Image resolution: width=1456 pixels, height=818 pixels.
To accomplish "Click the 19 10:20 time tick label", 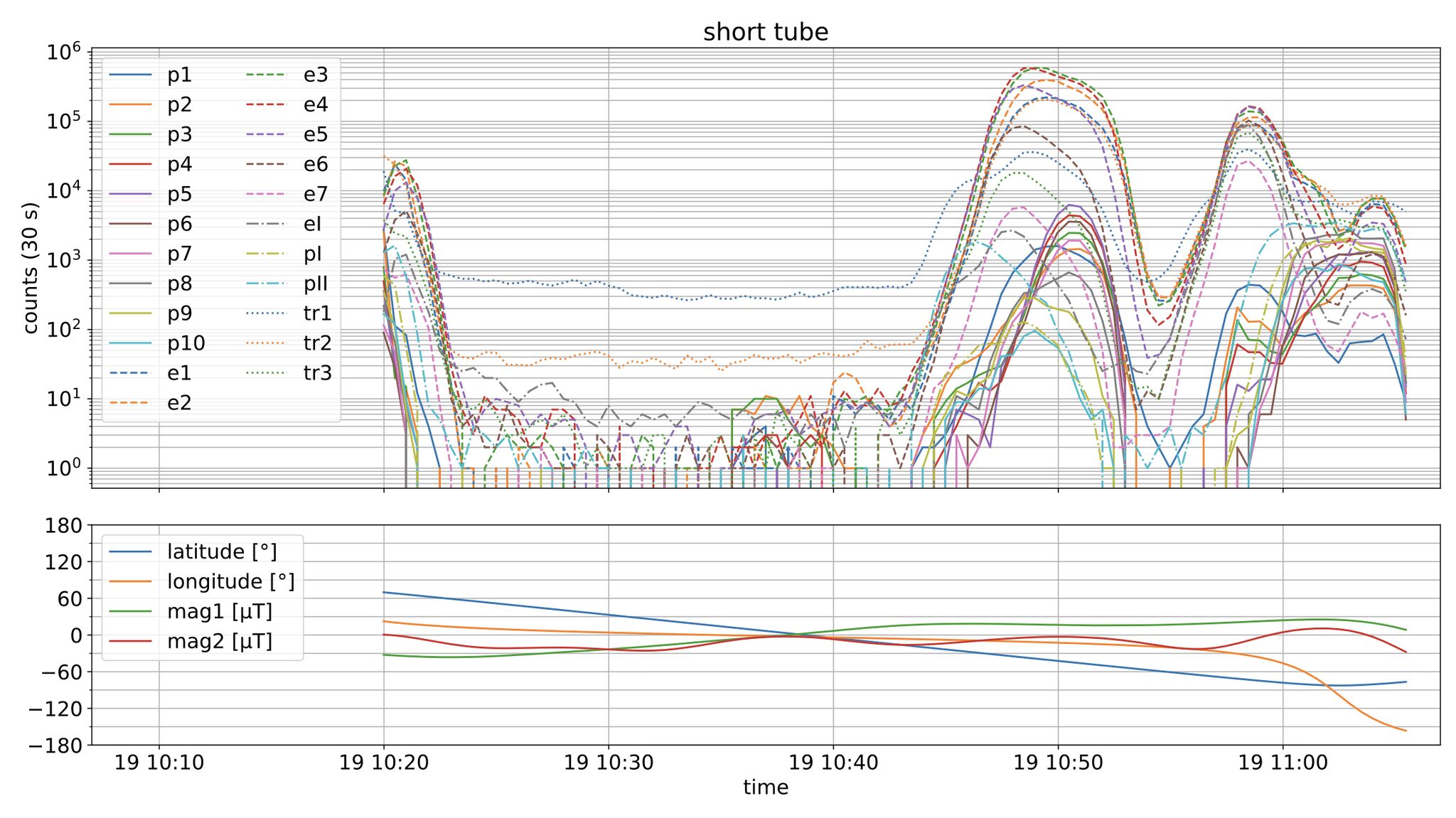I will [384, 763].
